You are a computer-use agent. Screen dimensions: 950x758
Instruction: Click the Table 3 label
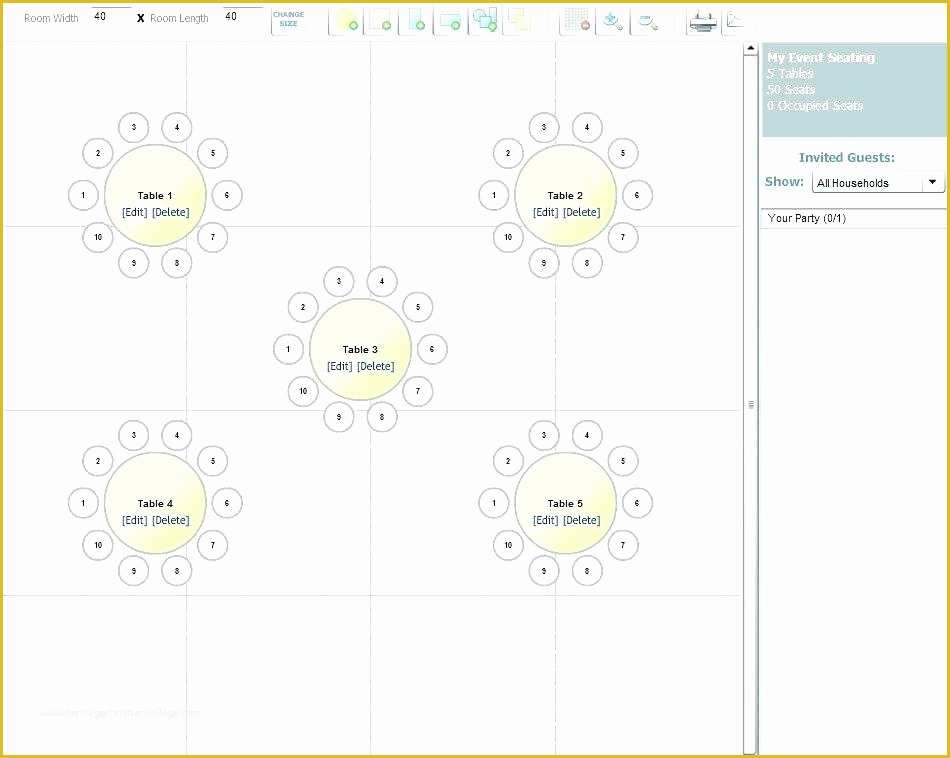pyautogui.click(x=360, y=350)
